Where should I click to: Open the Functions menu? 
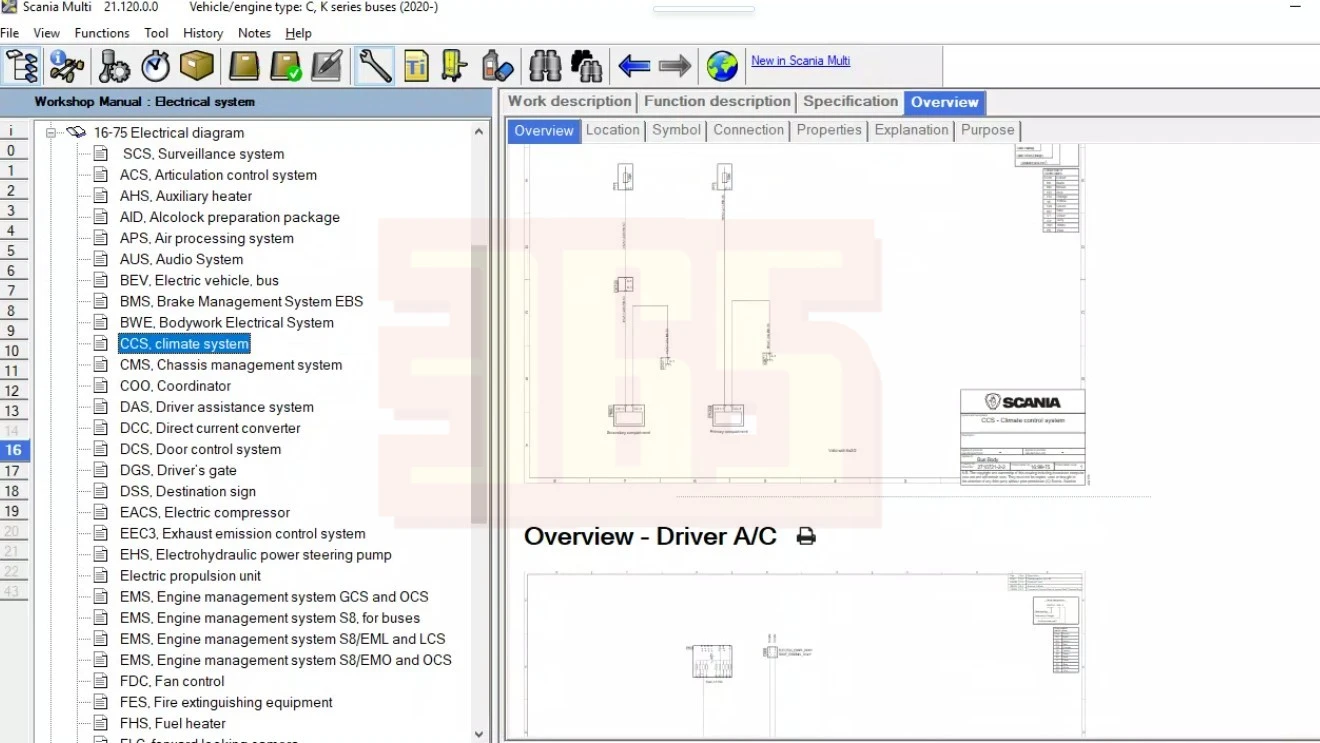click(x=102, y=33)
